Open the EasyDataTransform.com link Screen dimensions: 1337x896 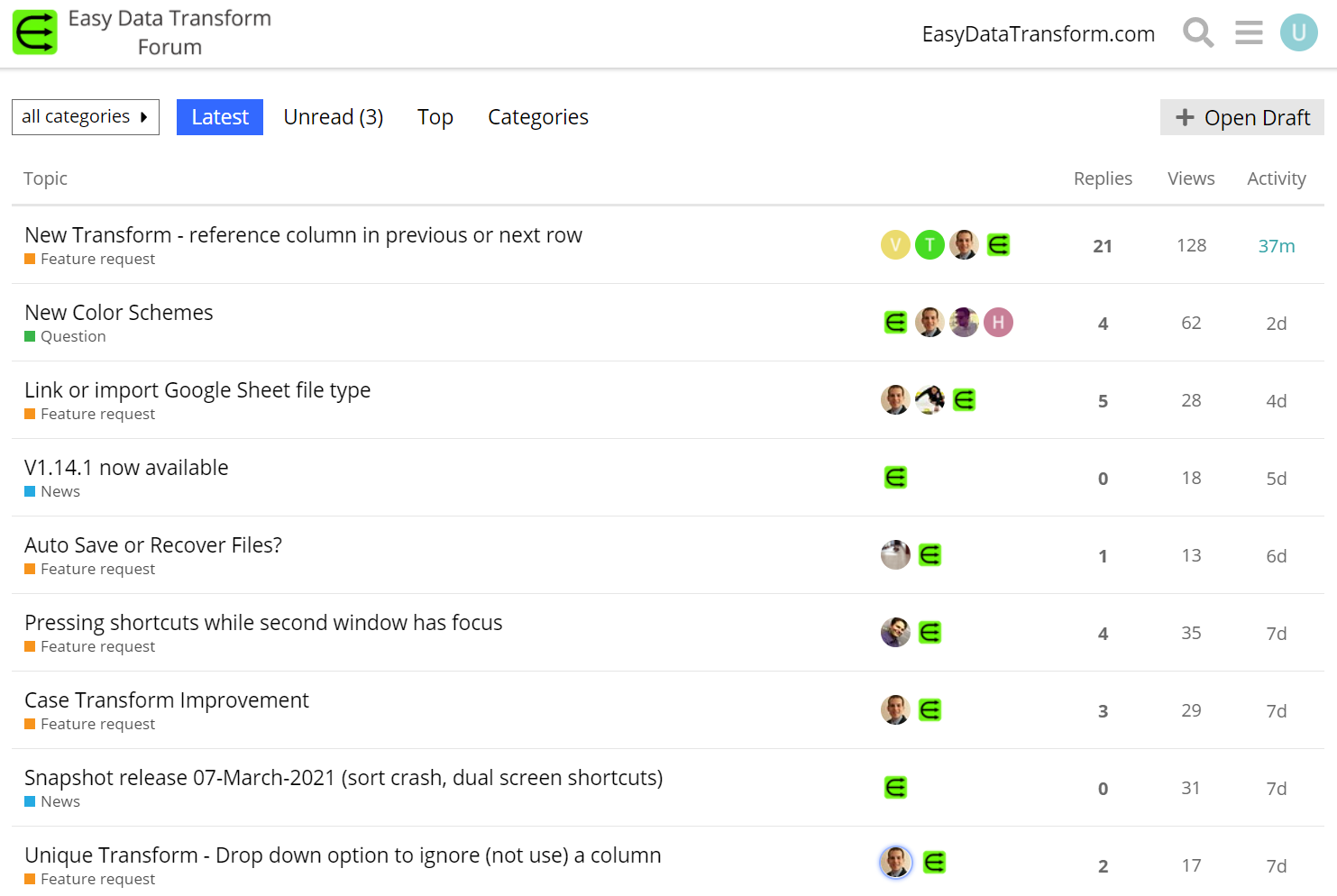pos(1038,34)
